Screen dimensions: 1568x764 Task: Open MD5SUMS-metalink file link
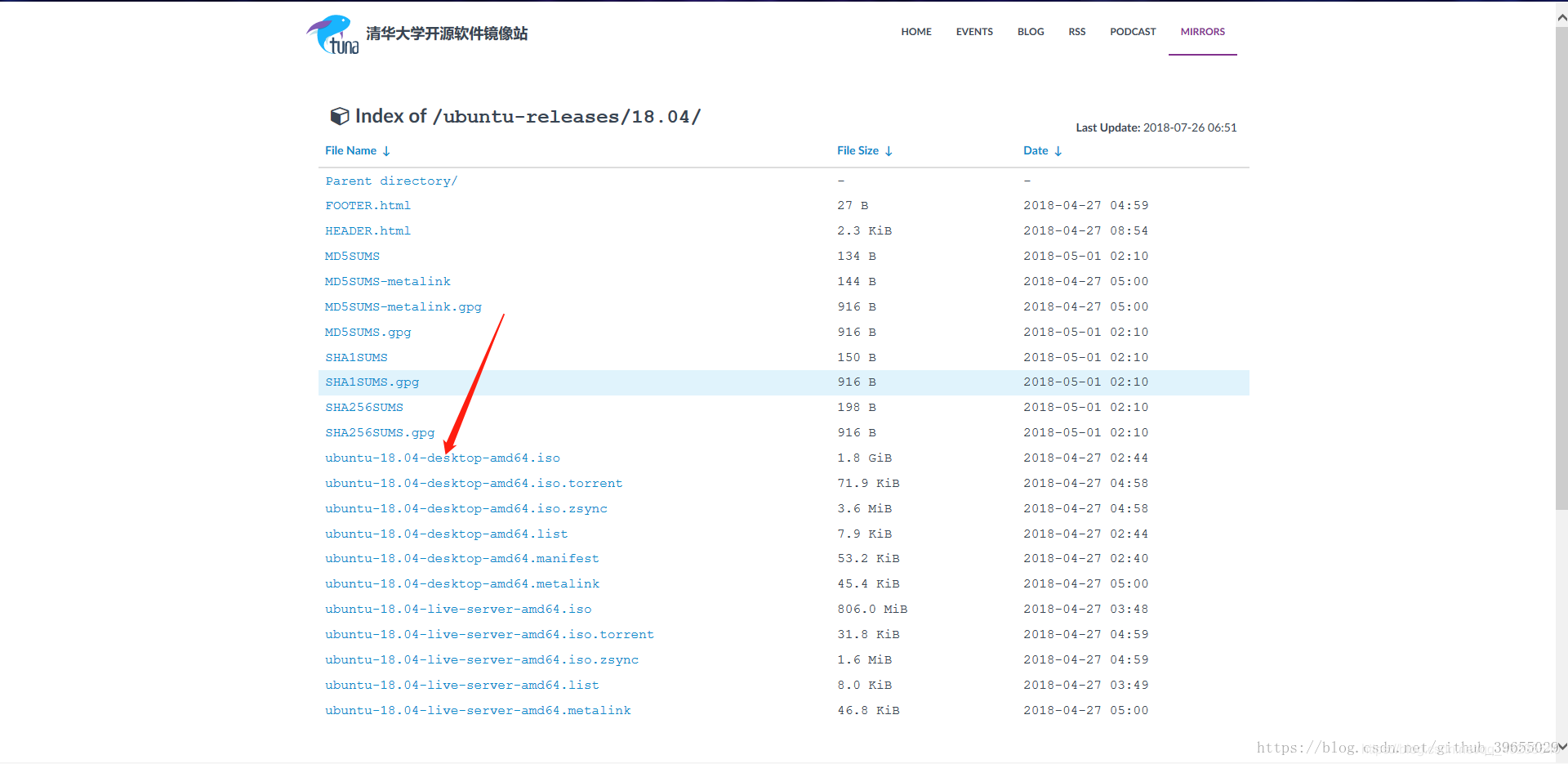tap(388, 282)
